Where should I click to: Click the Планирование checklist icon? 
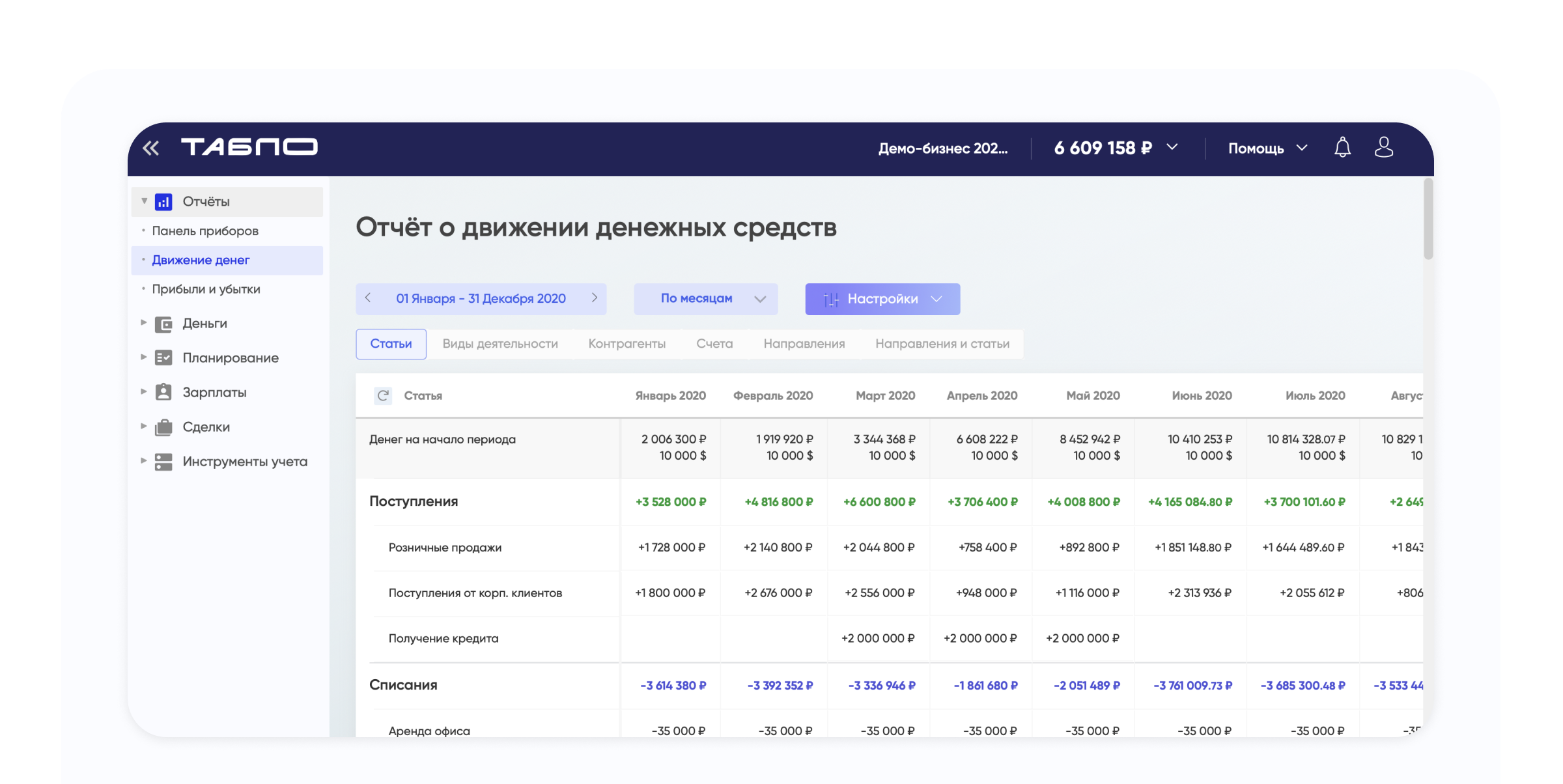[163, 357]
